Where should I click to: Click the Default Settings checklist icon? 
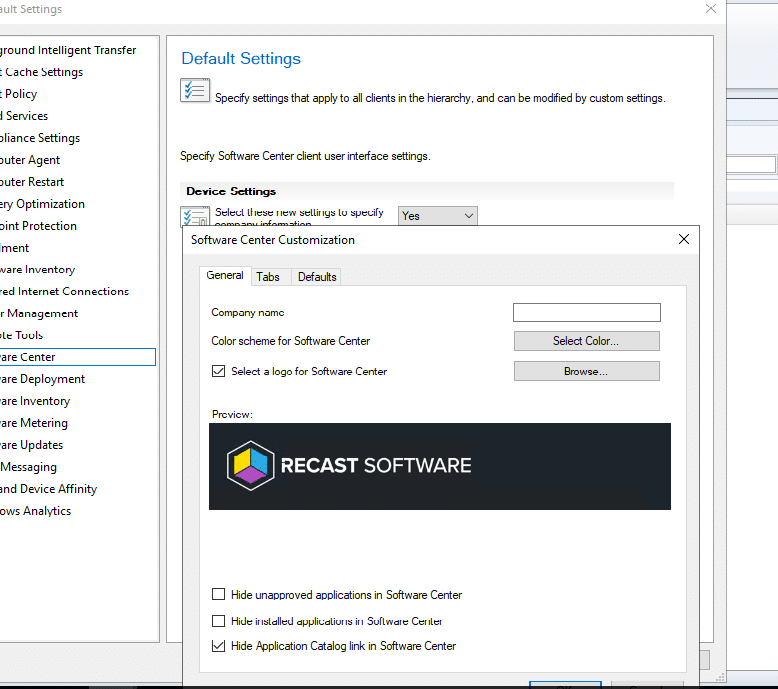click(194, 90)
